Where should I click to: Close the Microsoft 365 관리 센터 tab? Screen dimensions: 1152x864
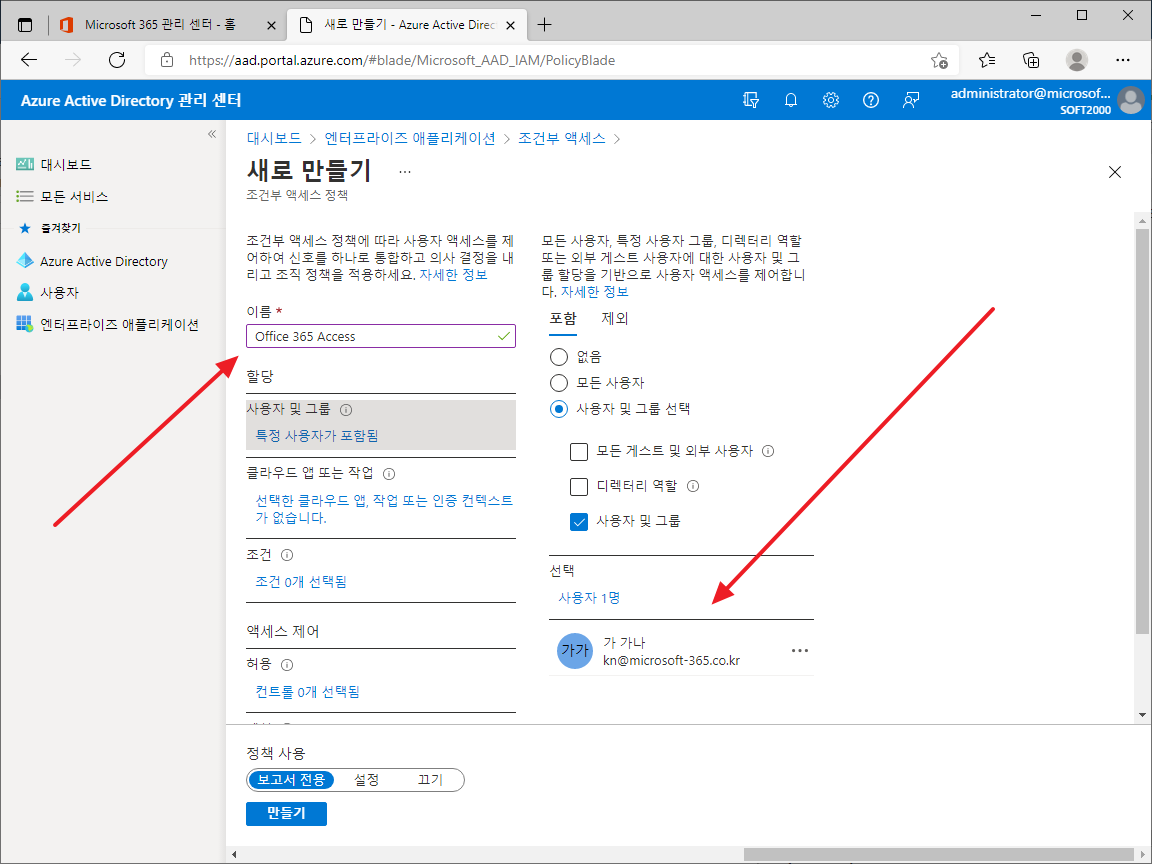pyautogui.click(x=271, y=25)
